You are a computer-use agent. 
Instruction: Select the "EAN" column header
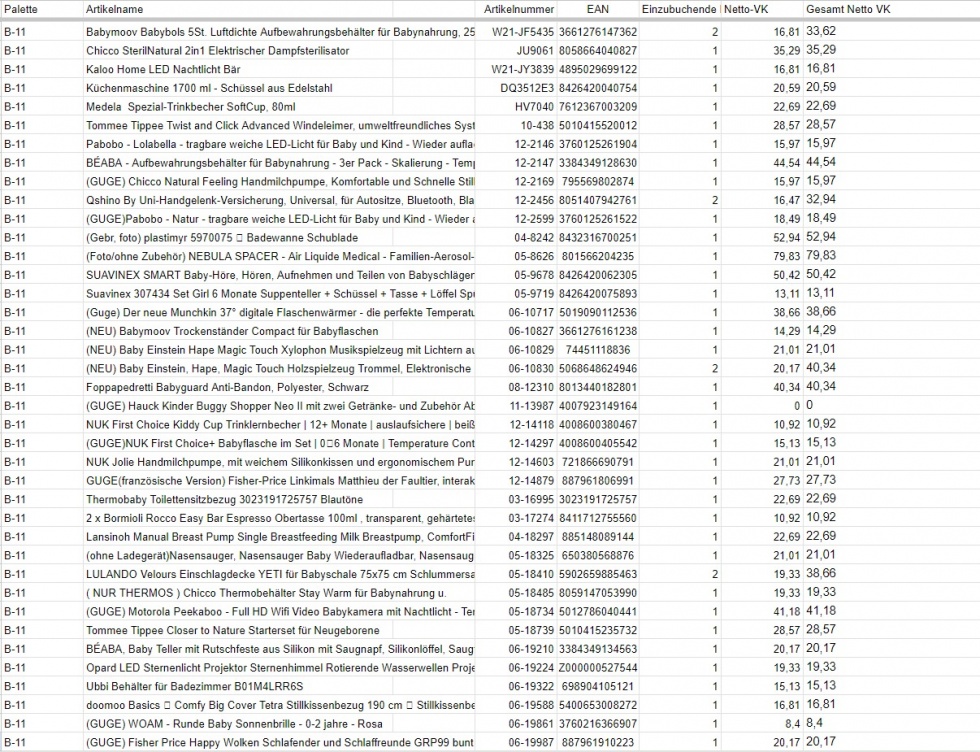coord(598,9)
